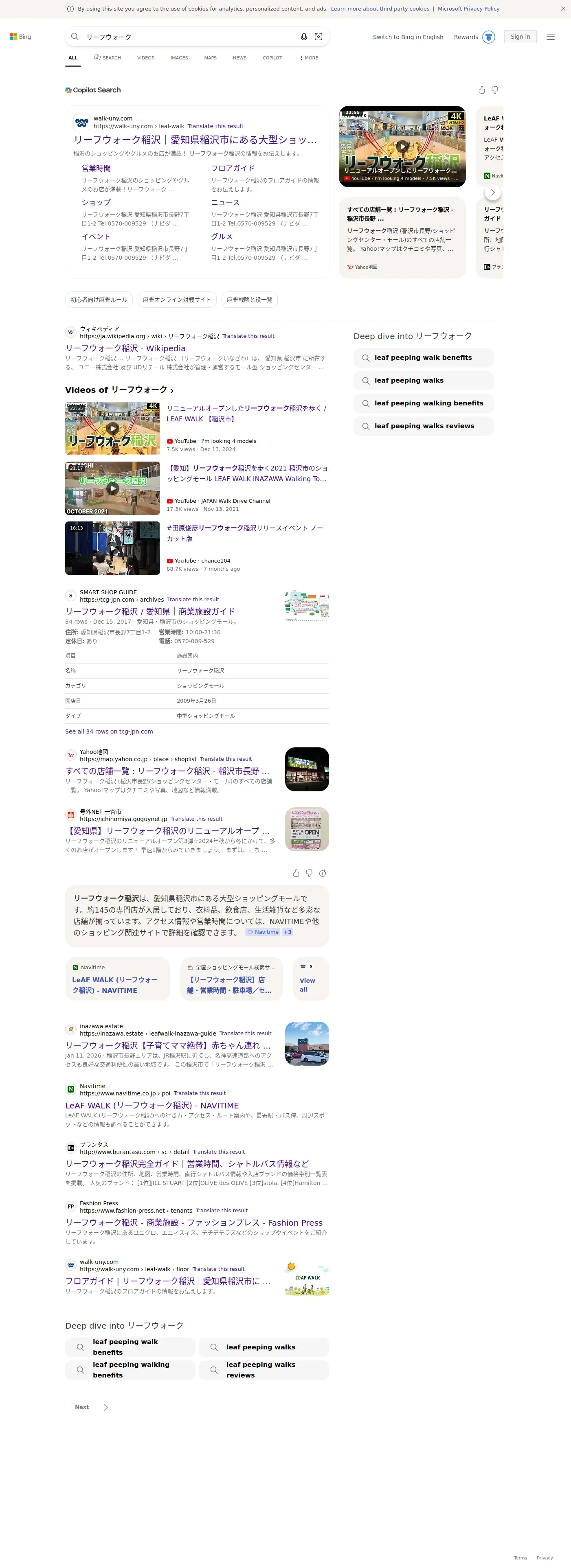Open グルメ sitelink

coord(222,237)
